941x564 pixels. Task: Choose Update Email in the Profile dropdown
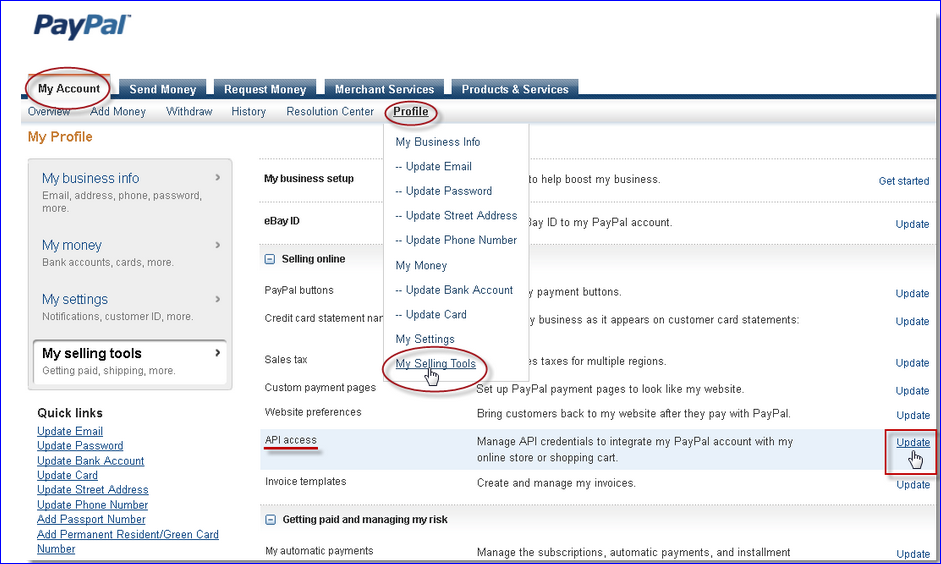pos(433,167)
